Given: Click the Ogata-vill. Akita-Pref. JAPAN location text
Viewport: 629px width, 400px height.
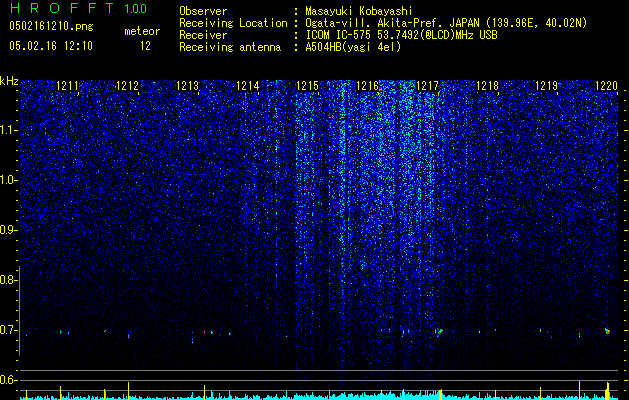Looking at the screenshot, I should tap(446, 23).
